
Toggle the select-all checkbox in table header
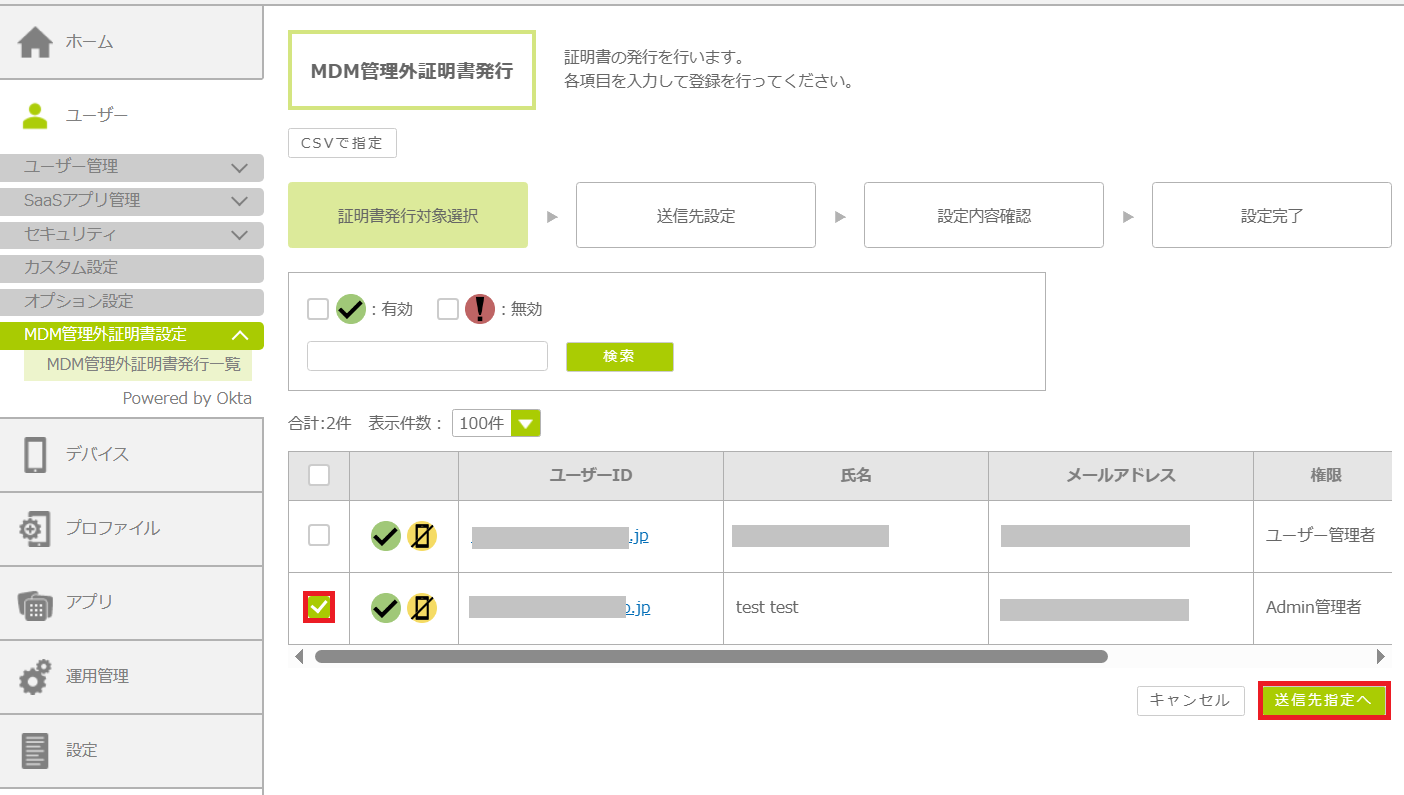(x=319, y=475)
